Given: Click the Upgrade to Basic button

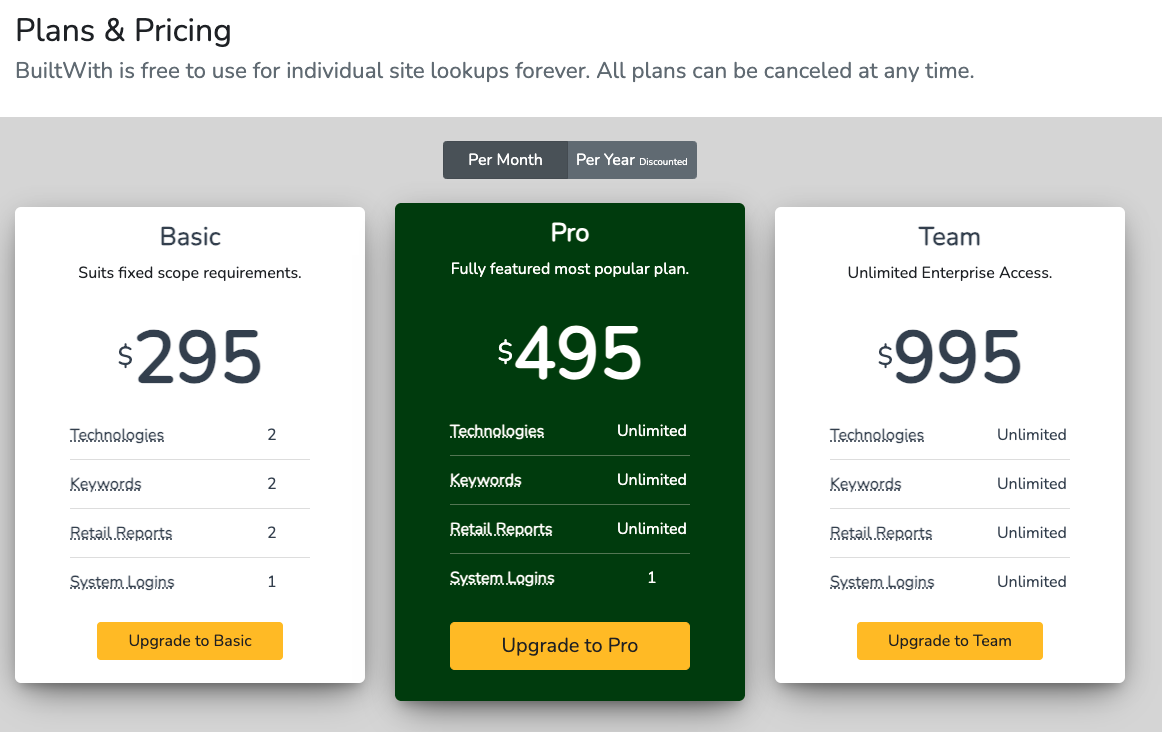Looking at the screenshot, I should click(x=190, y=641).
